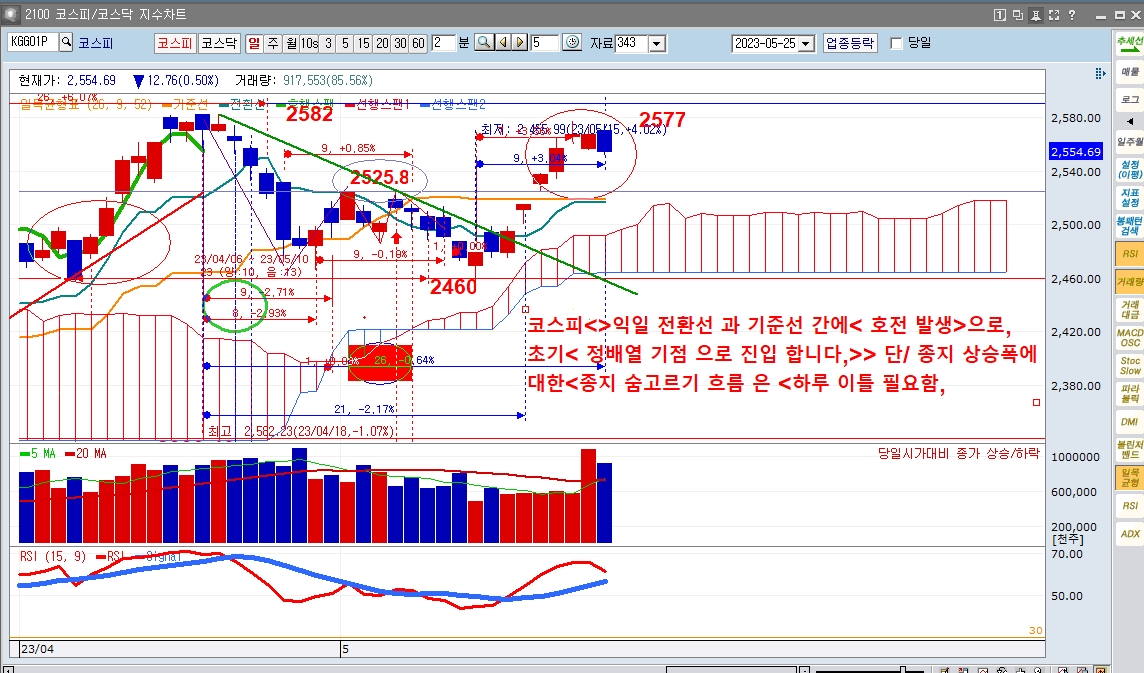1144x673 pixels.
Task: Select the 주 weekly period tab
Action: [x=273, y=43]
